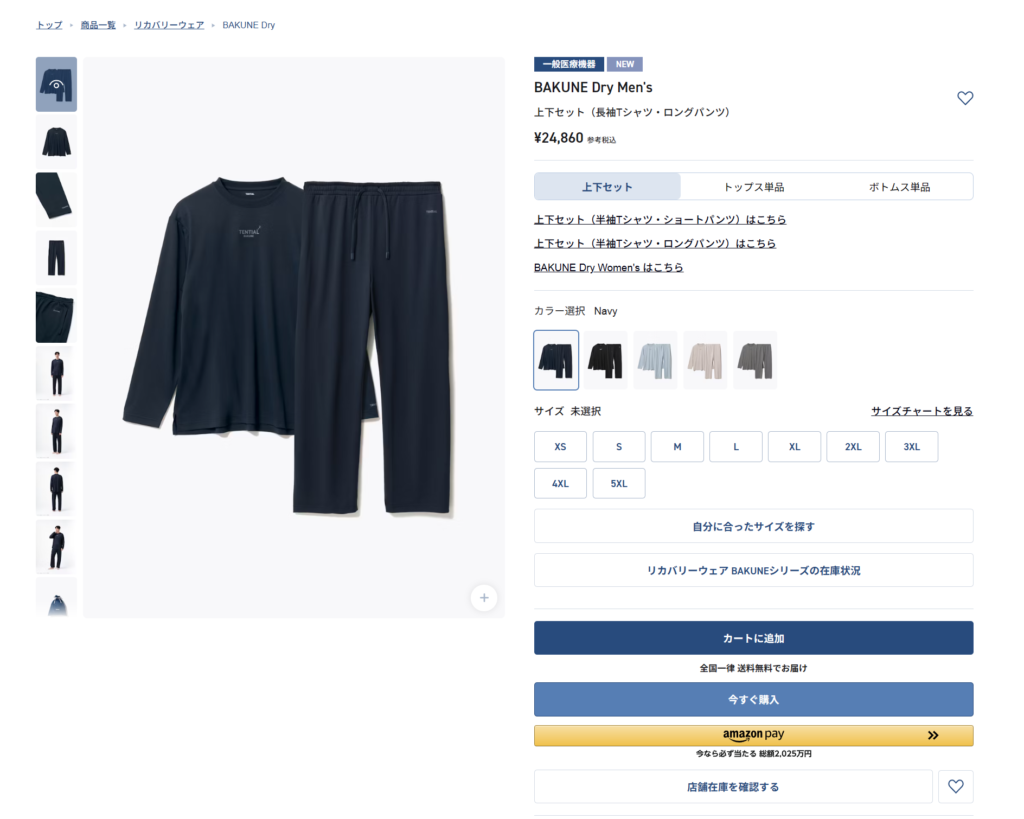Image resolution: width=1024 pixels, height=819 pixels.
Task: Click Amazon Pay double-arrow button
Action: coord(933,735)
